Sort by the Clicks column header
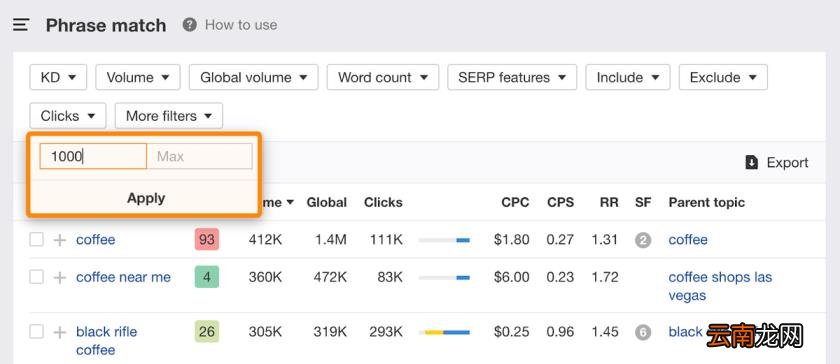The height and width of the screenshot is (364, 840). 383,203
